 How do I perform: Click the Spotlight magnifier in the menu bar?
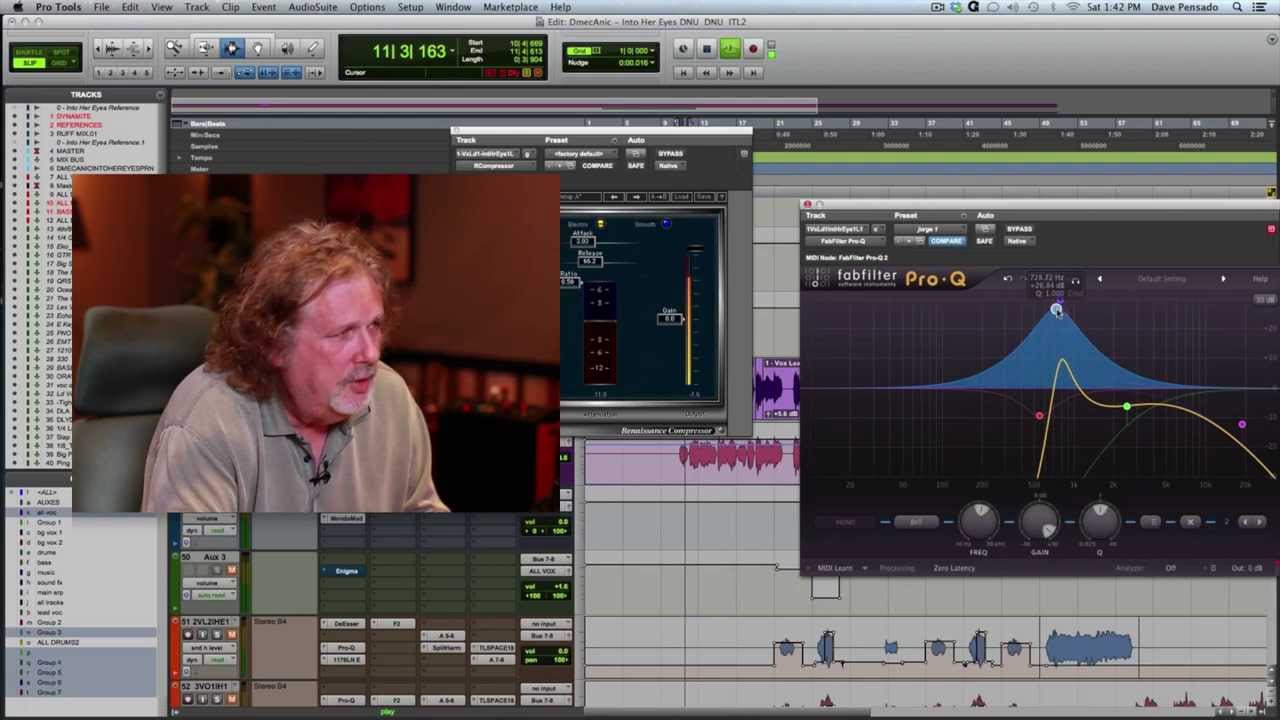tap(1238, 7)
